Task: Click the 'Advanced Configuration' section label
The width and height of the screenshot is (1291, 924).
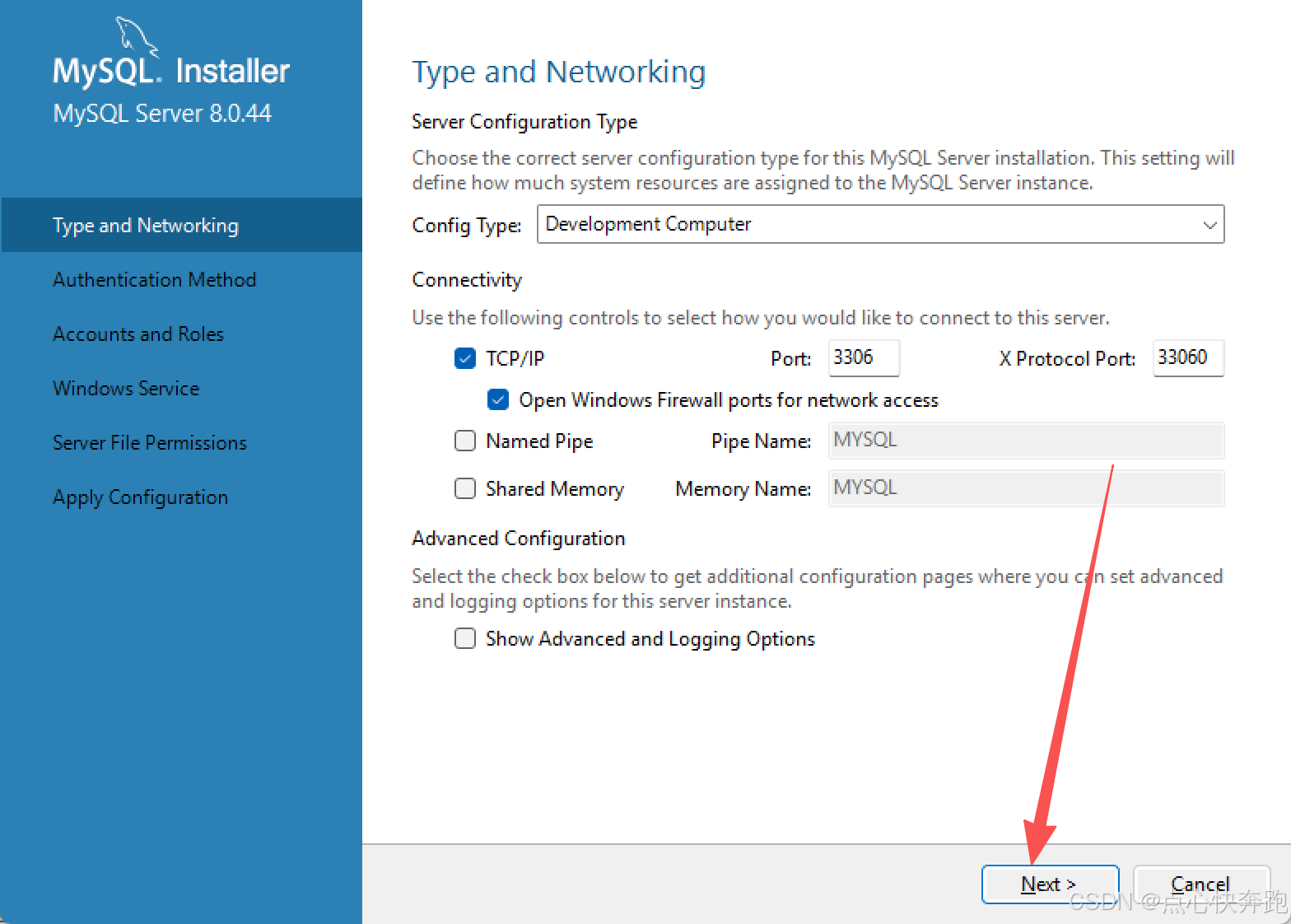Action: click(x=519, y=538)
